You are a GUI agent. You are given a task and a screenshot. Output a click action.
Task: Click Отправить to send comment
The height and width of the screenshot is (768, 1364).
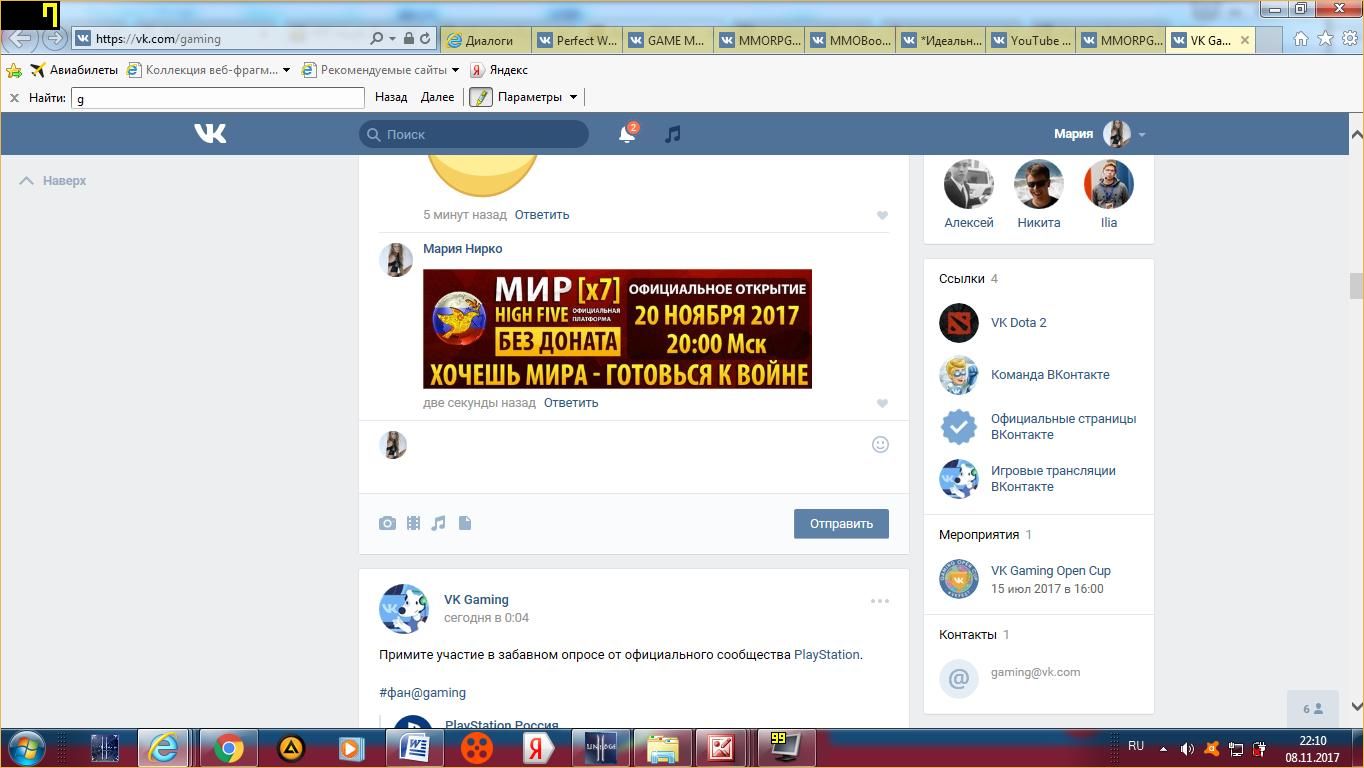[x=841, y=524]
